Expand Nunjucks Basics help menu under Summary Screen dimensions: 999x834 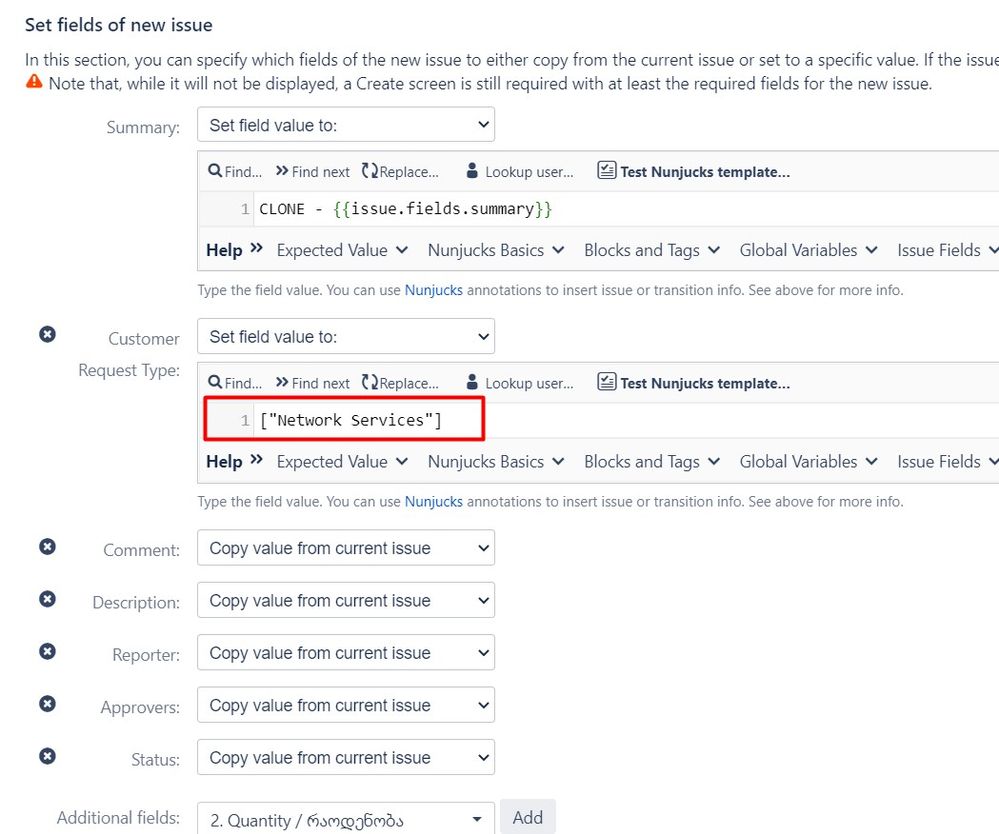(x=496, y=250)
